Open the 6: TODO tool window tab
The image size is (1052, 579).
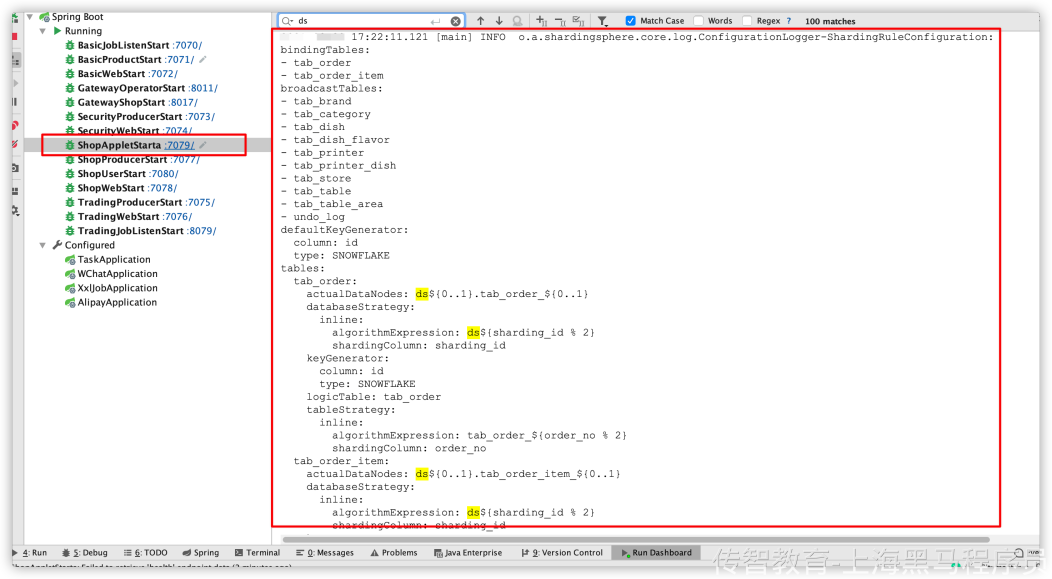[x=146, y=553]
